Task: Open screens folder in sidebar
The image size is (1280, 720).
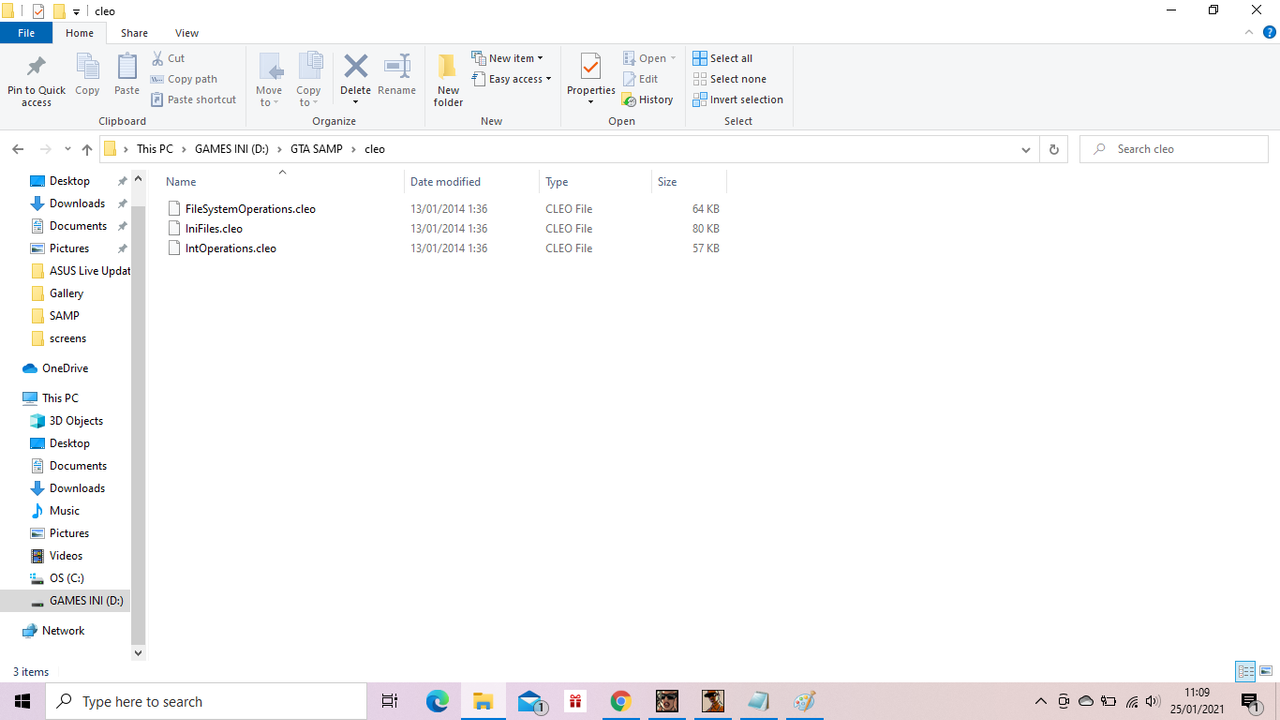Action: coord(58,338)
